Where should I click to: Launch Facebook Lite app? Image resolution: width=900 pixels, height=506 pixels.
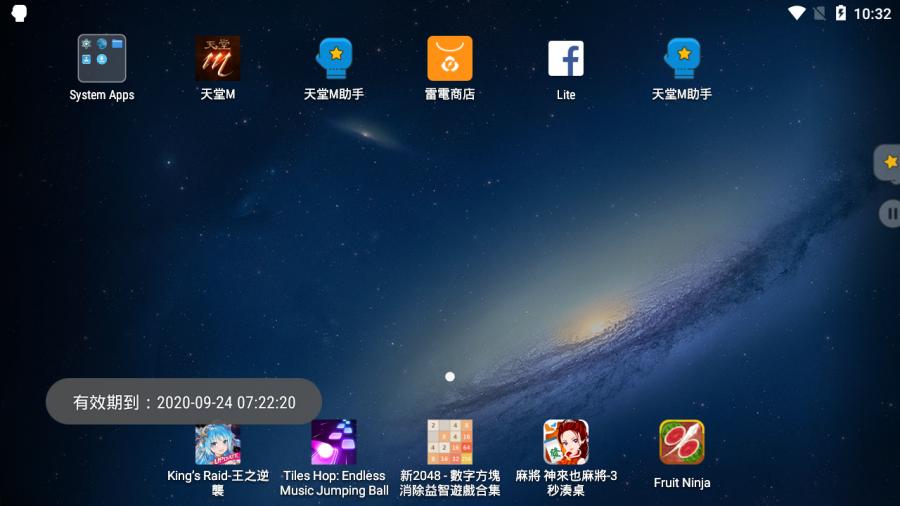(x=566, y=59)
